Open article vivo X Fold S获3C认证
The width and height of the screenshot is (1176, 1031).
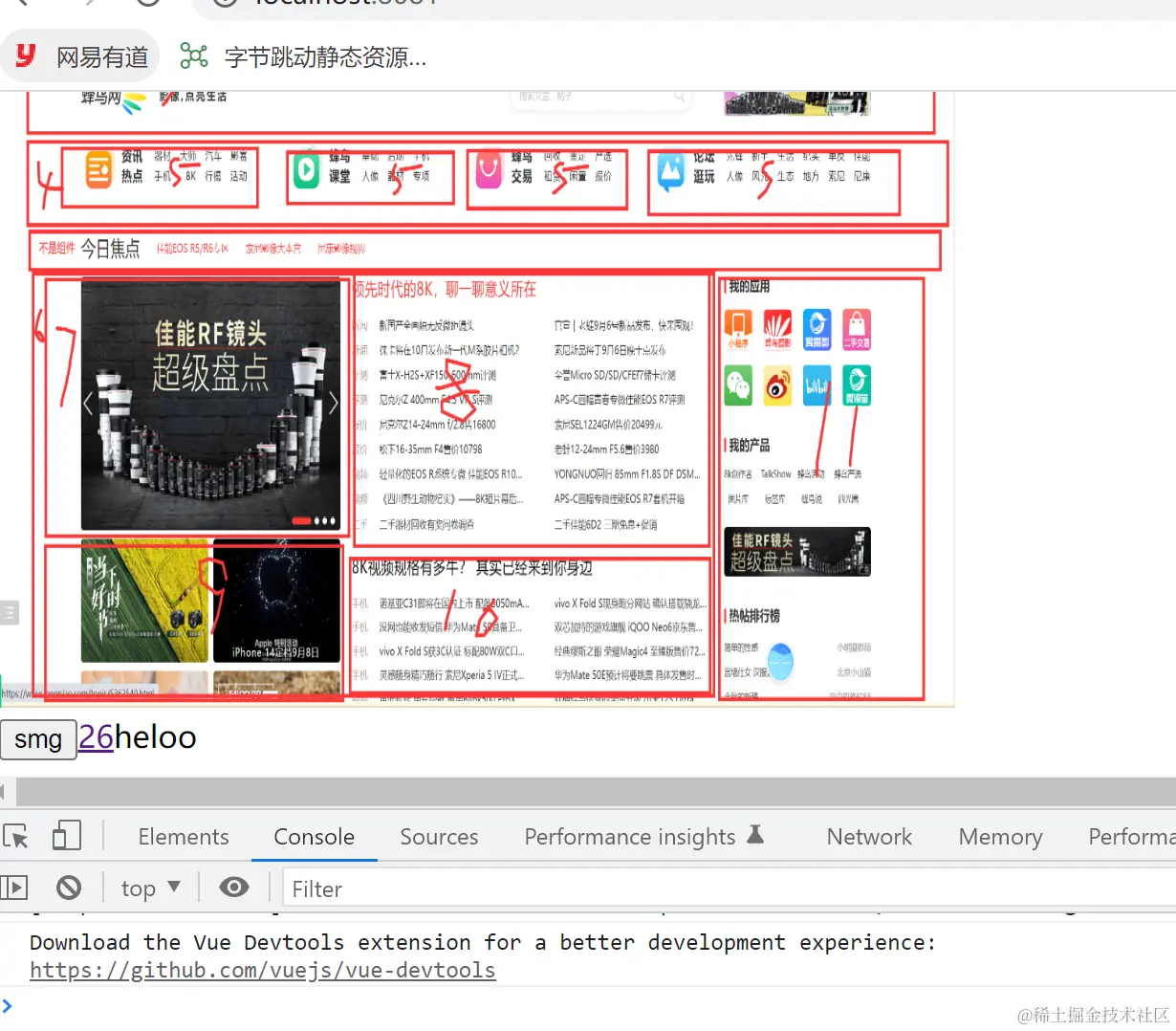[x=451, y=651]
